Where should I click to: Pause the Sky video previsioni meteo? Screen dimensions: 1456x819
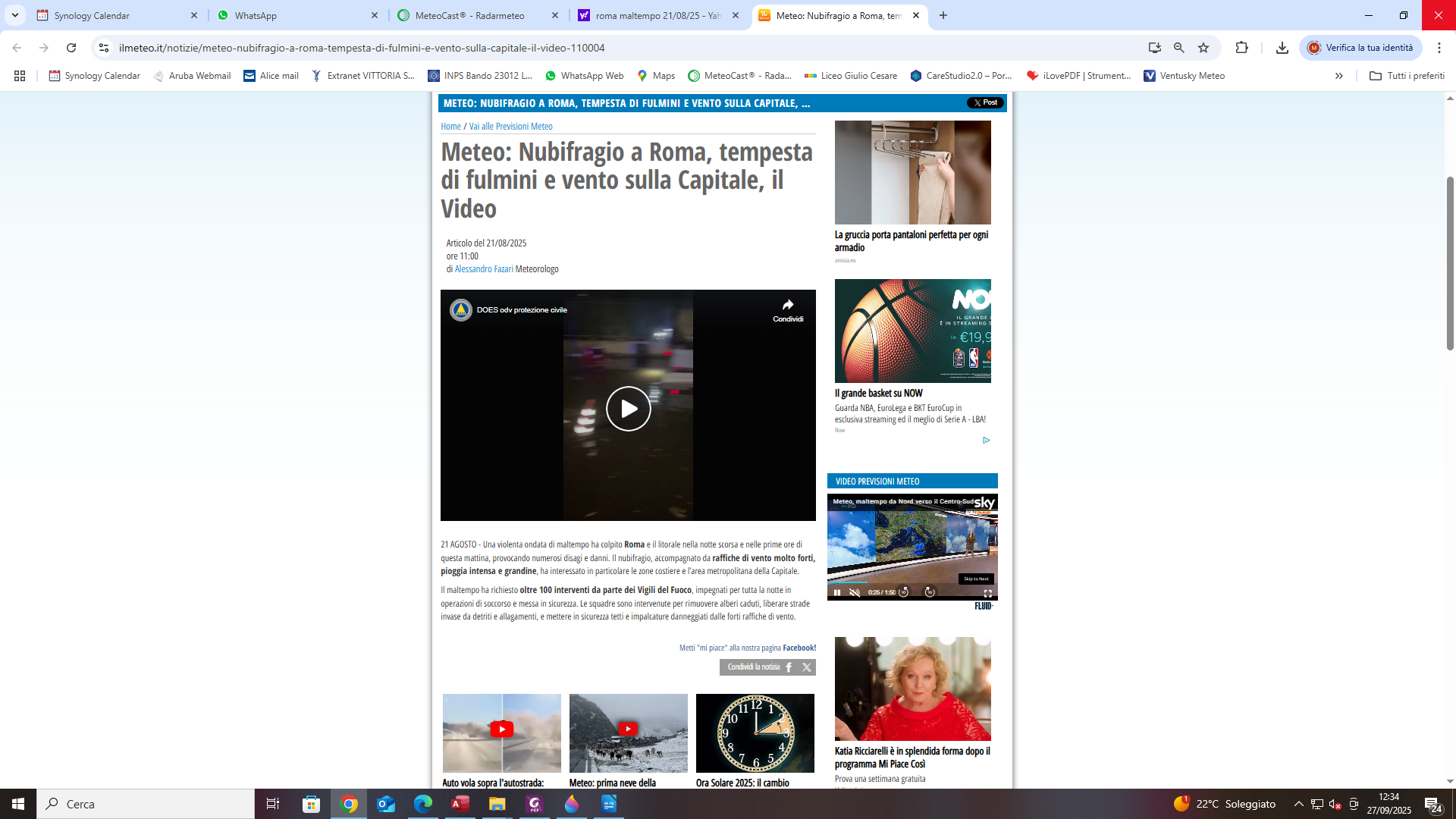coord(838,593)
